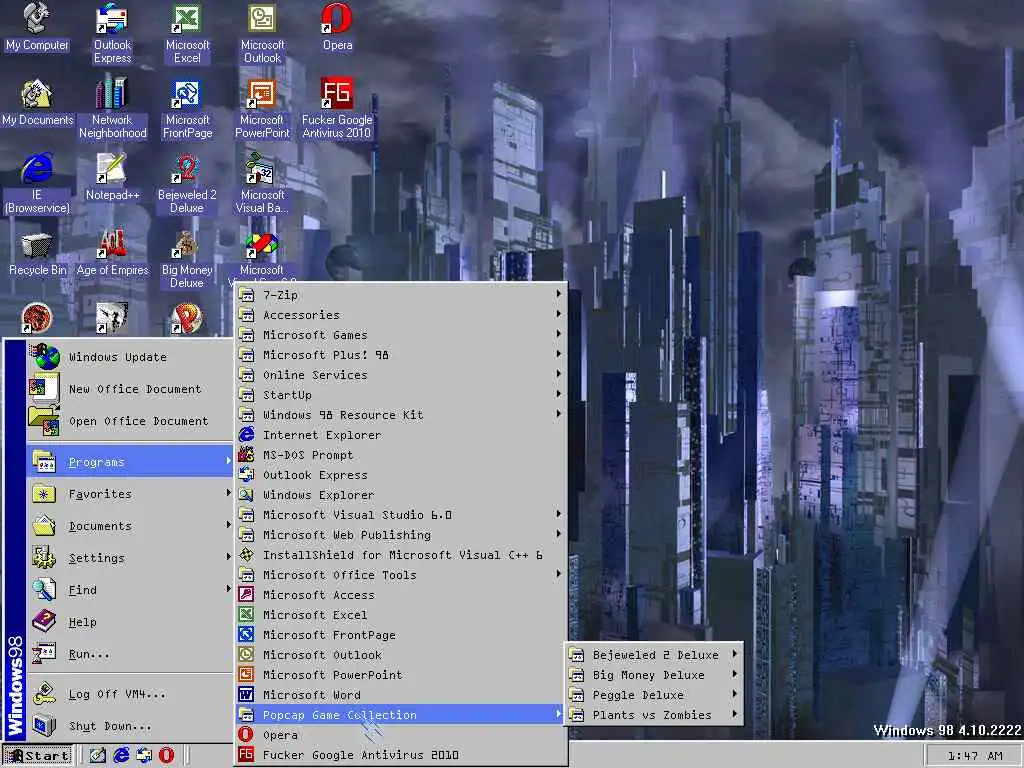Click the taskbar clock showing 1:47 AM
Viewport: 1024px width, 768px height.
pyautogui.click(x=974, y=756)
